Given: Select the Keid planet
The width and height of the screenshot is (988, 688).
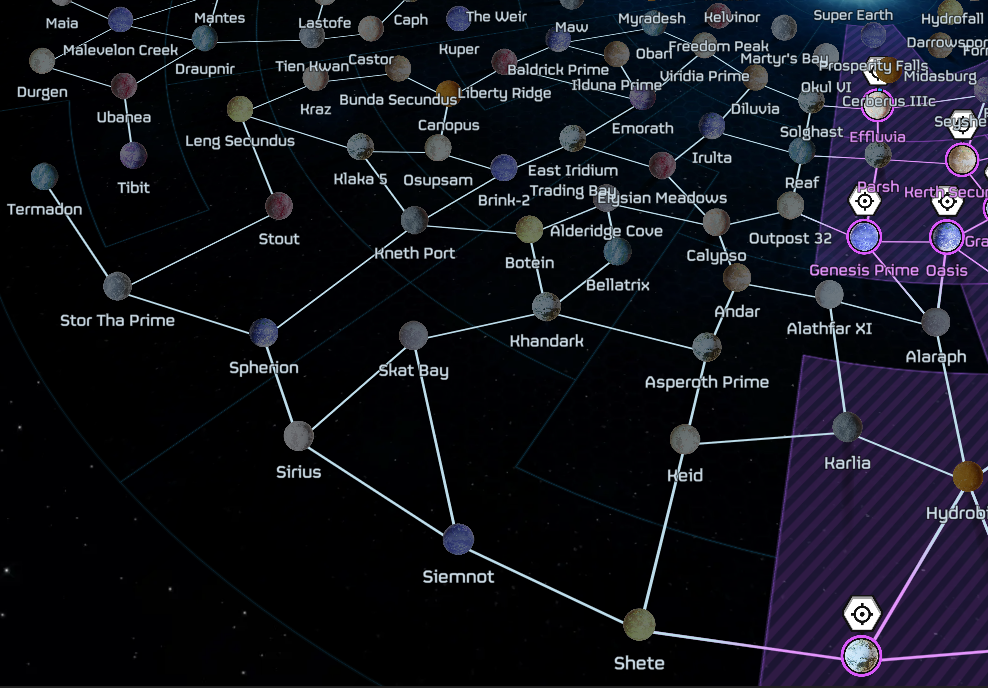Looking at the screenshot, I should click(x=685, y=439).
